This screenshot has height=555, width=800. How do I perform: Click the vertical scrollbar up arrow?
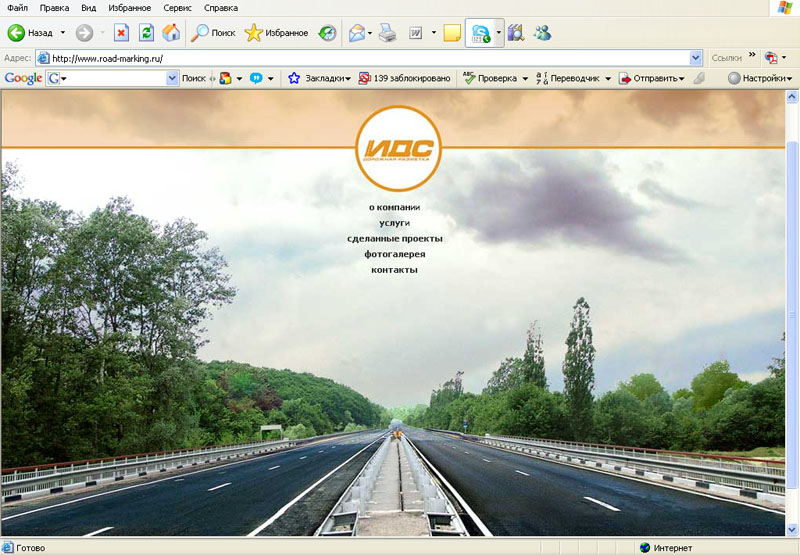pos(792,96)
